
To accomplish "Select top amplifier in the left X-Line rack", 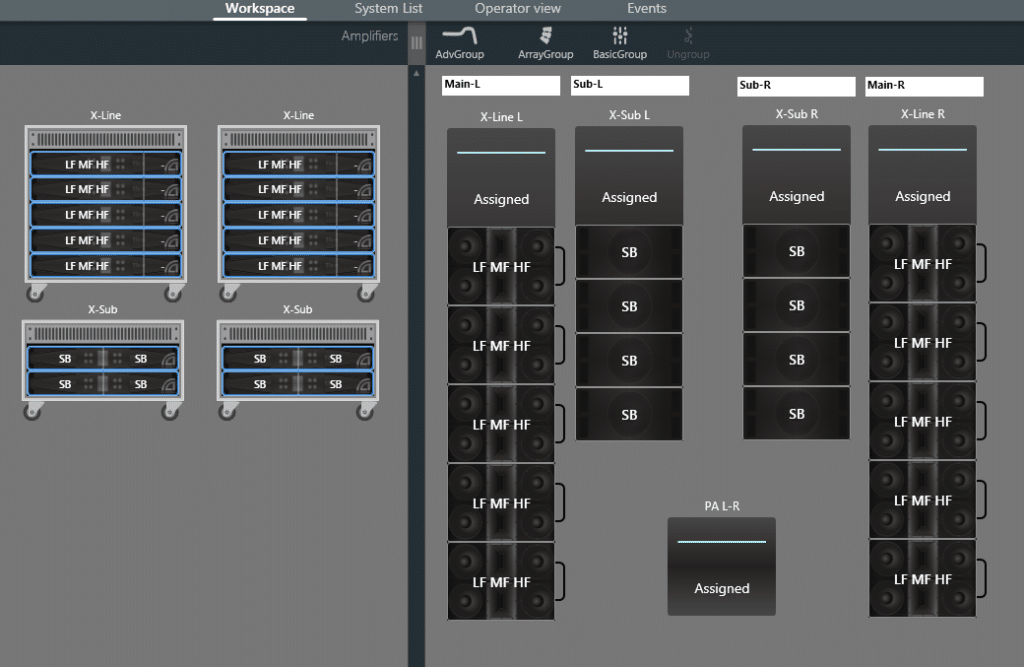I will pos(105,164).
